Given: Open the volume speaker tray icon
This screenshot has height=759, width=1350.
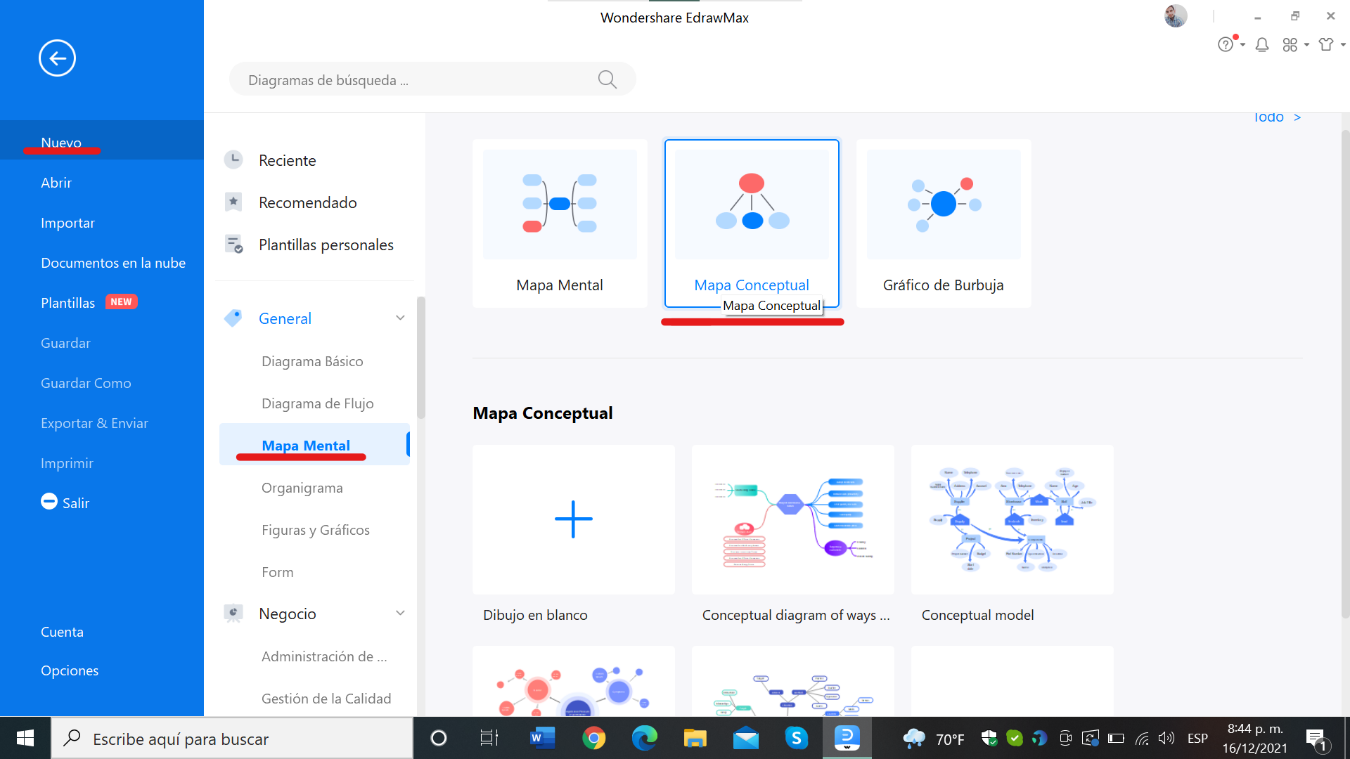Looking at the screenshot, I should [1166, 739].
